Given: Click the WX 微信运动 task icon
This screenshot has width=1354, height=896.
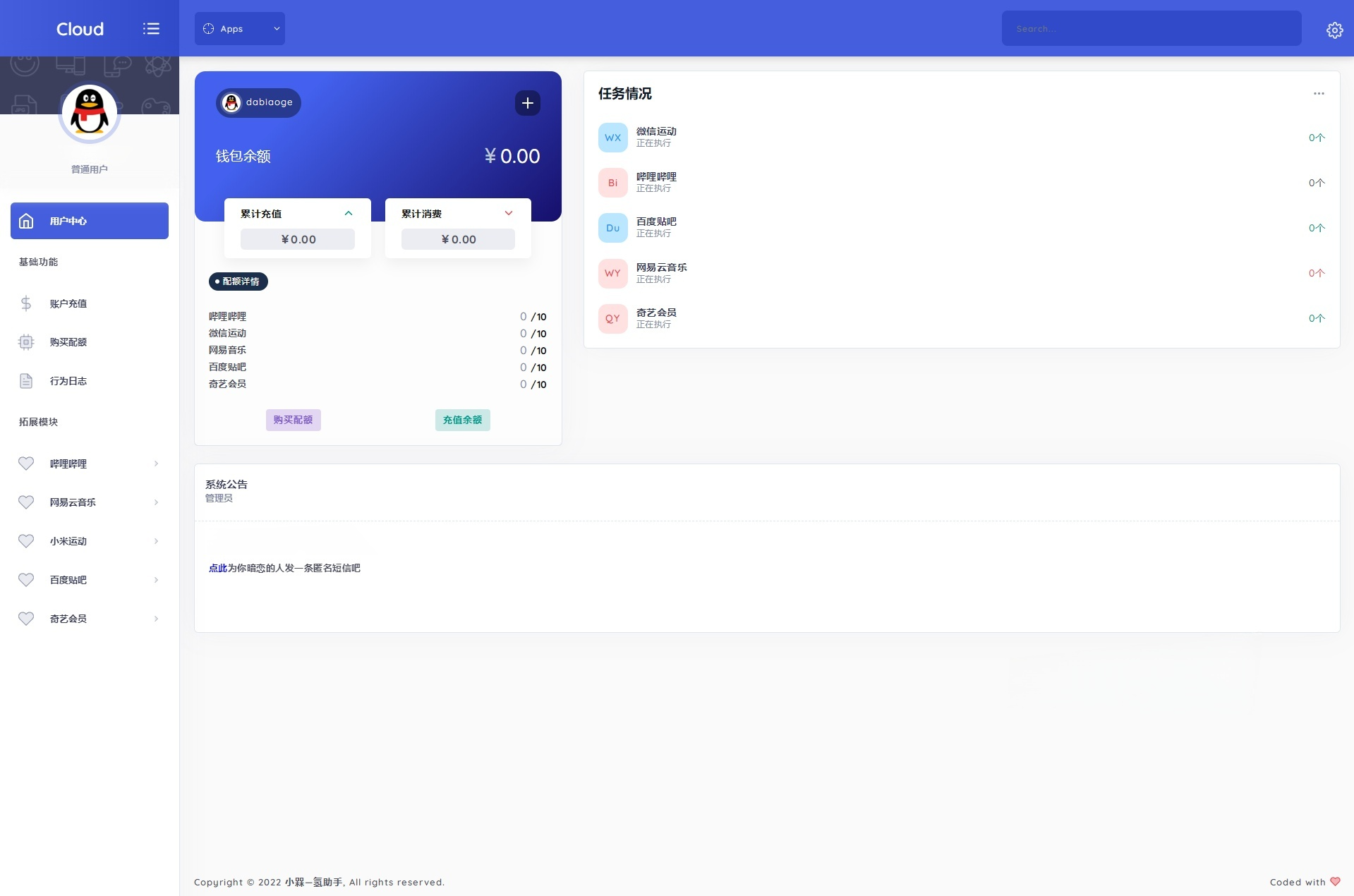Looking at the screenshot, I should click(612, 138).
